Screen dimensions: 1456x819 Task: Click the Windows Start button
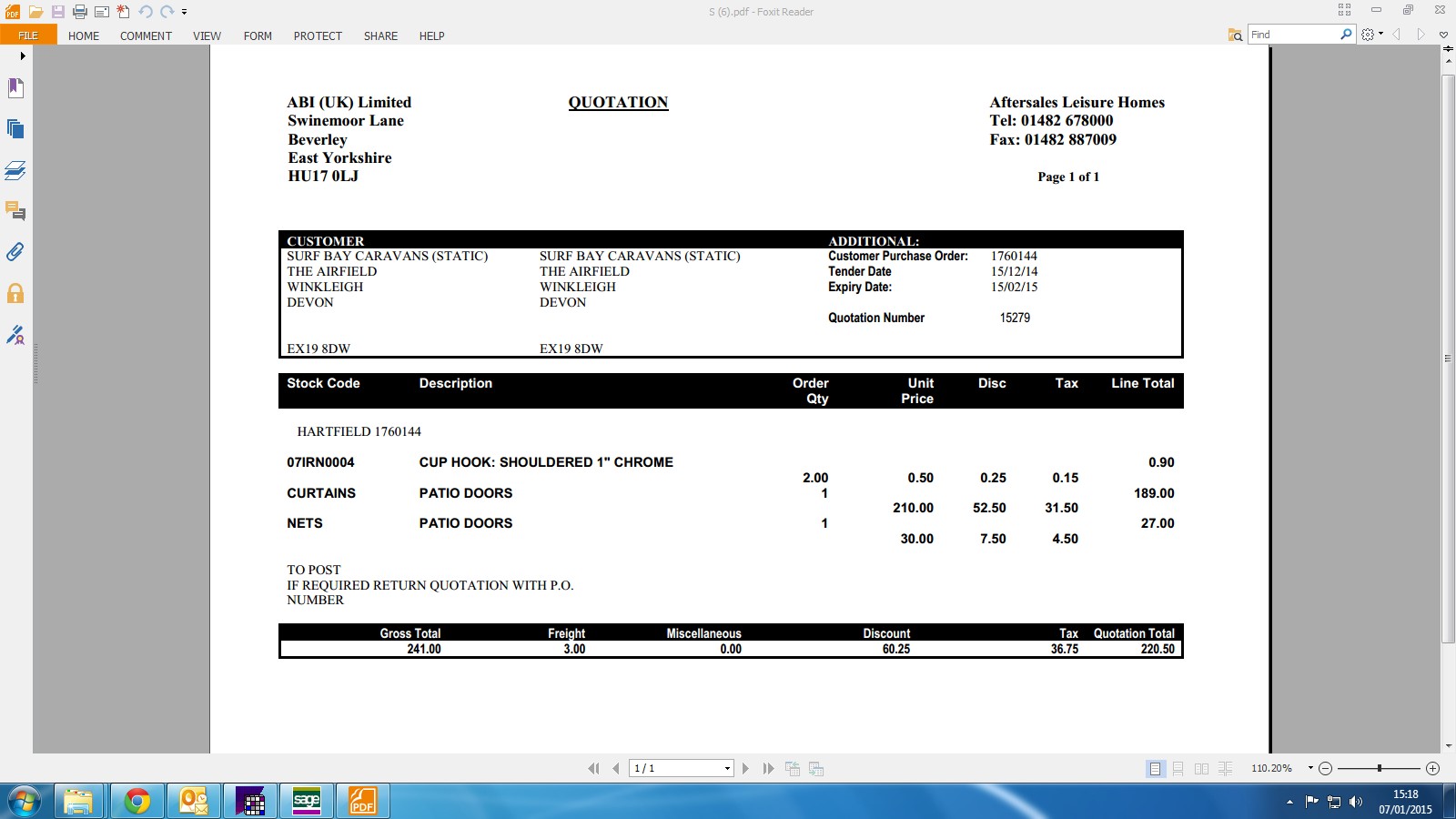tap(24, 802)
